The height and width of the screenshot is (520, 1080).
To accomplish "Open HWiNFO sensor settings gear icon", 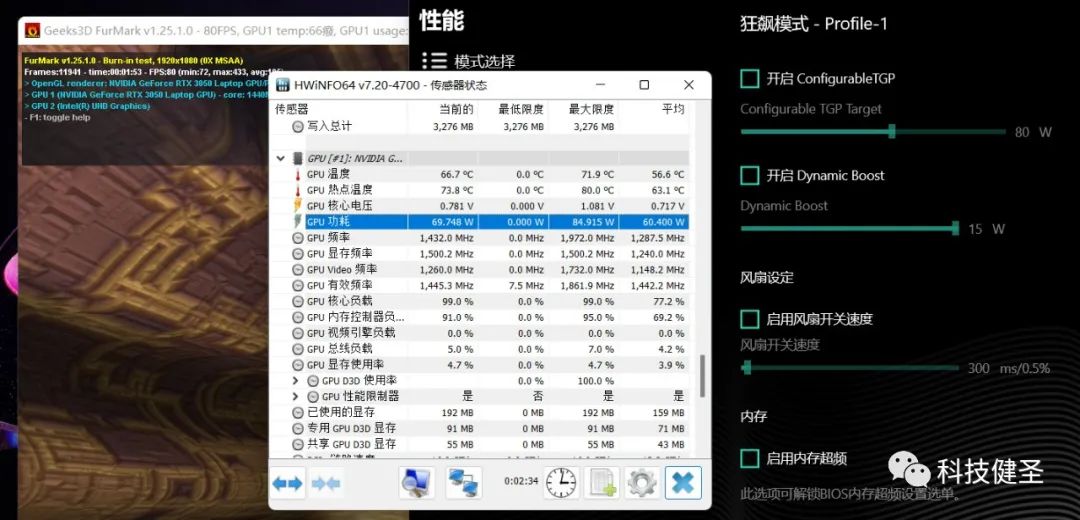I will pyautogui.click(x=642, y=483).
